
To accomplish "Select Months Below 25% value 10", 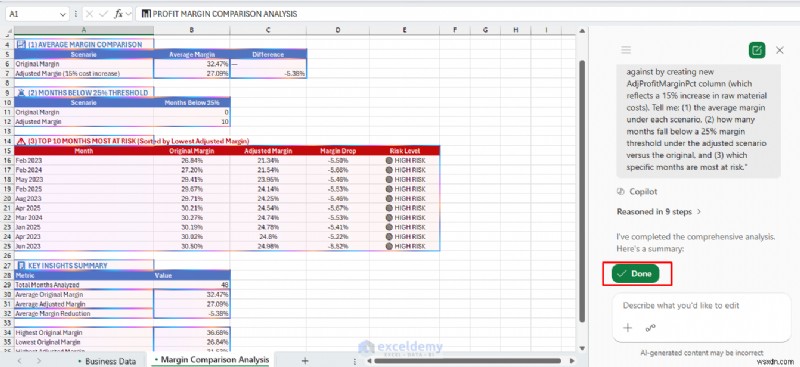I will tap(192, 122).
